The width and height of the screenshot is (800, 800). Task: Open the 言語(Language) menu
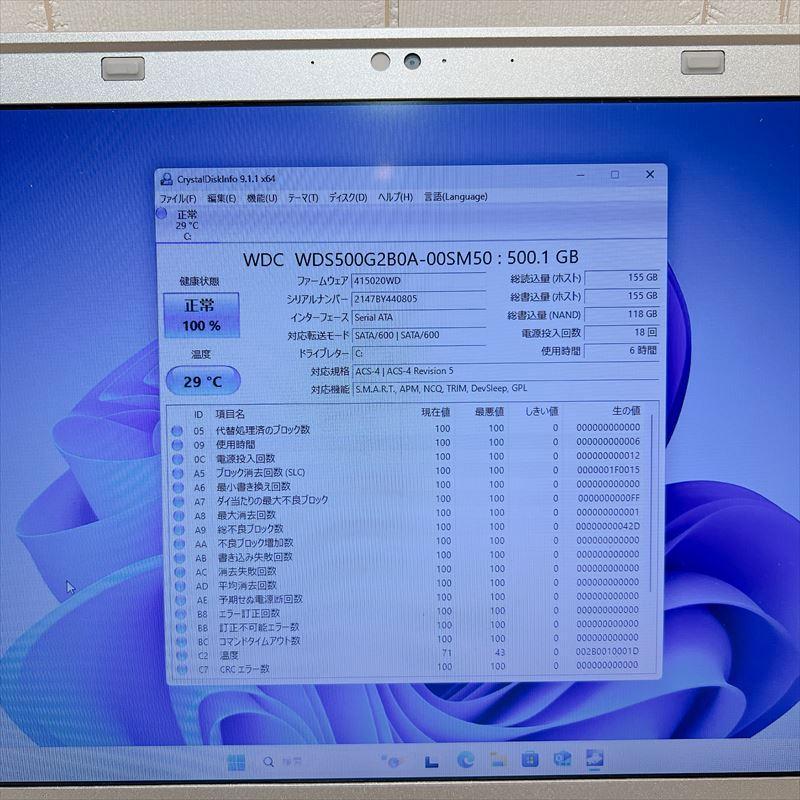(x=456, y=196)
